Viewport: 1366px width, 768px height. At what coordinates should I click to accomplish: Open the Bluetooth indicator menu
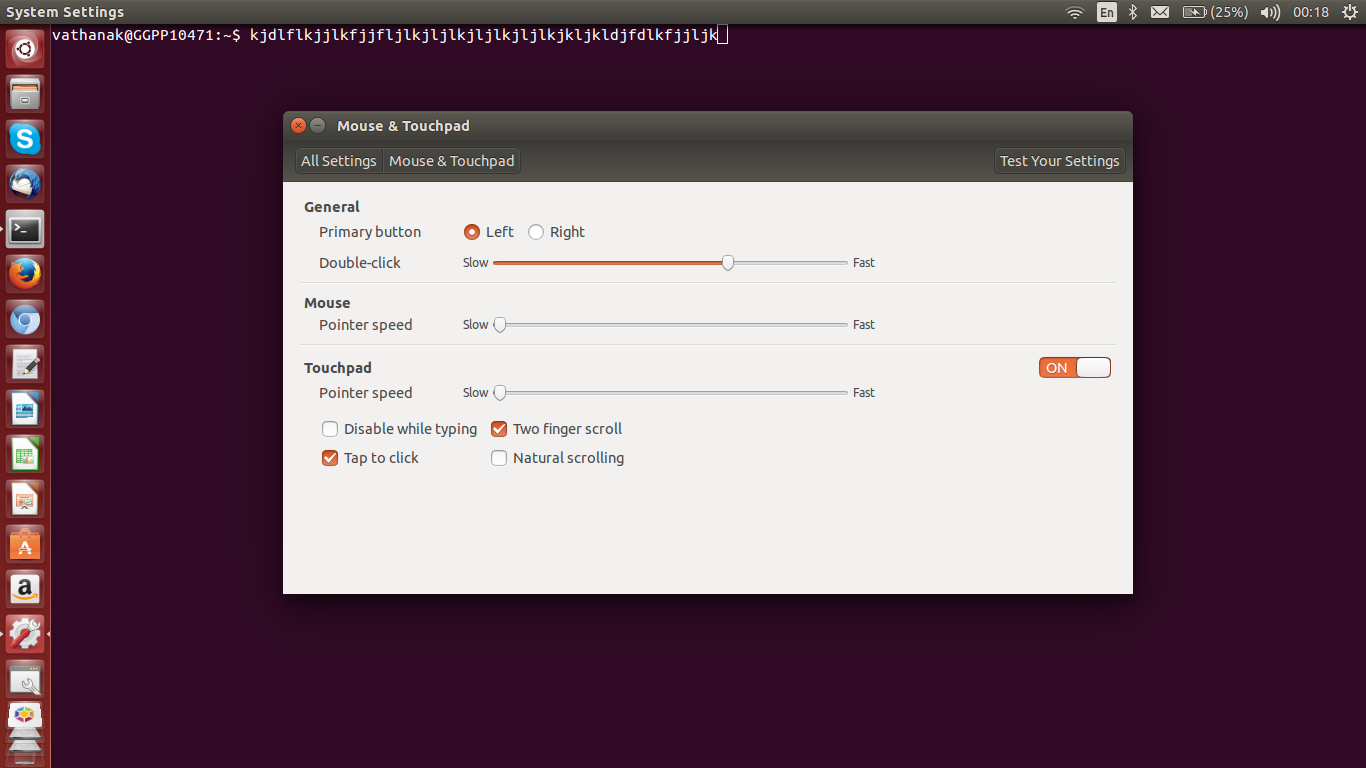1133,12
